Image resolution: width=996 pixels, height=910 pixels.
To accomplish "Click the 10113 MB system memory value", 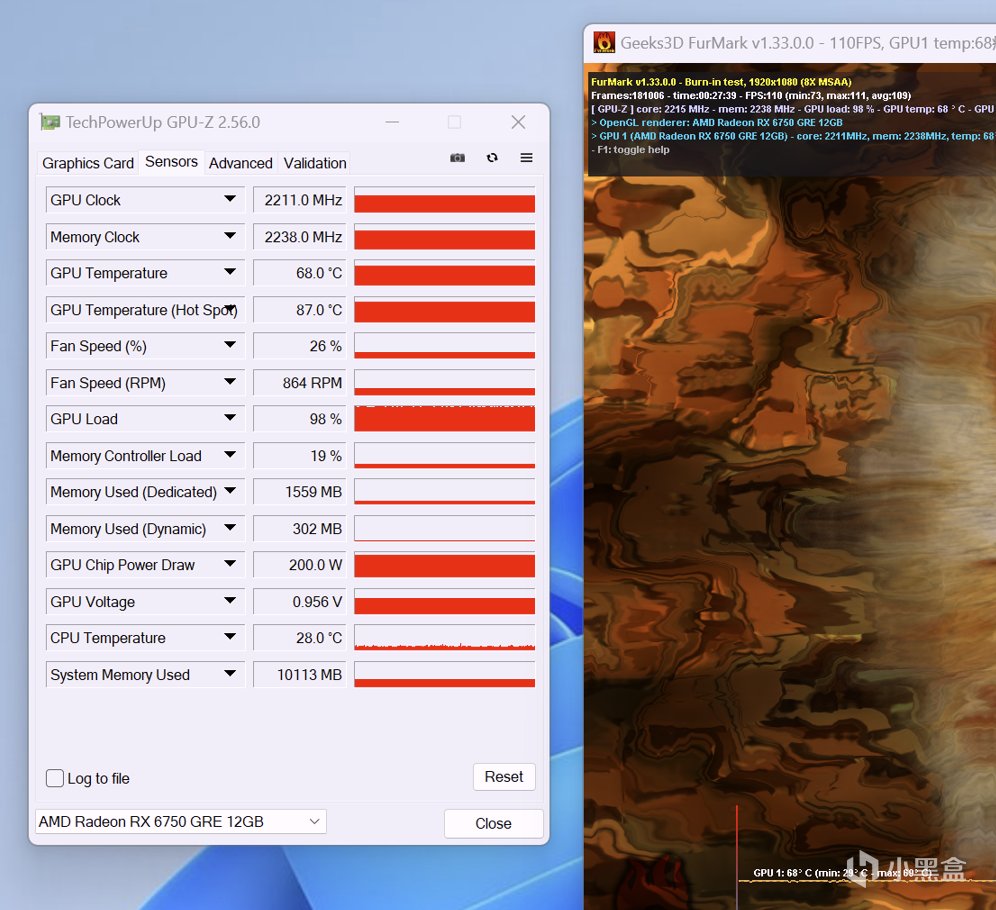I will pos(300,675).
